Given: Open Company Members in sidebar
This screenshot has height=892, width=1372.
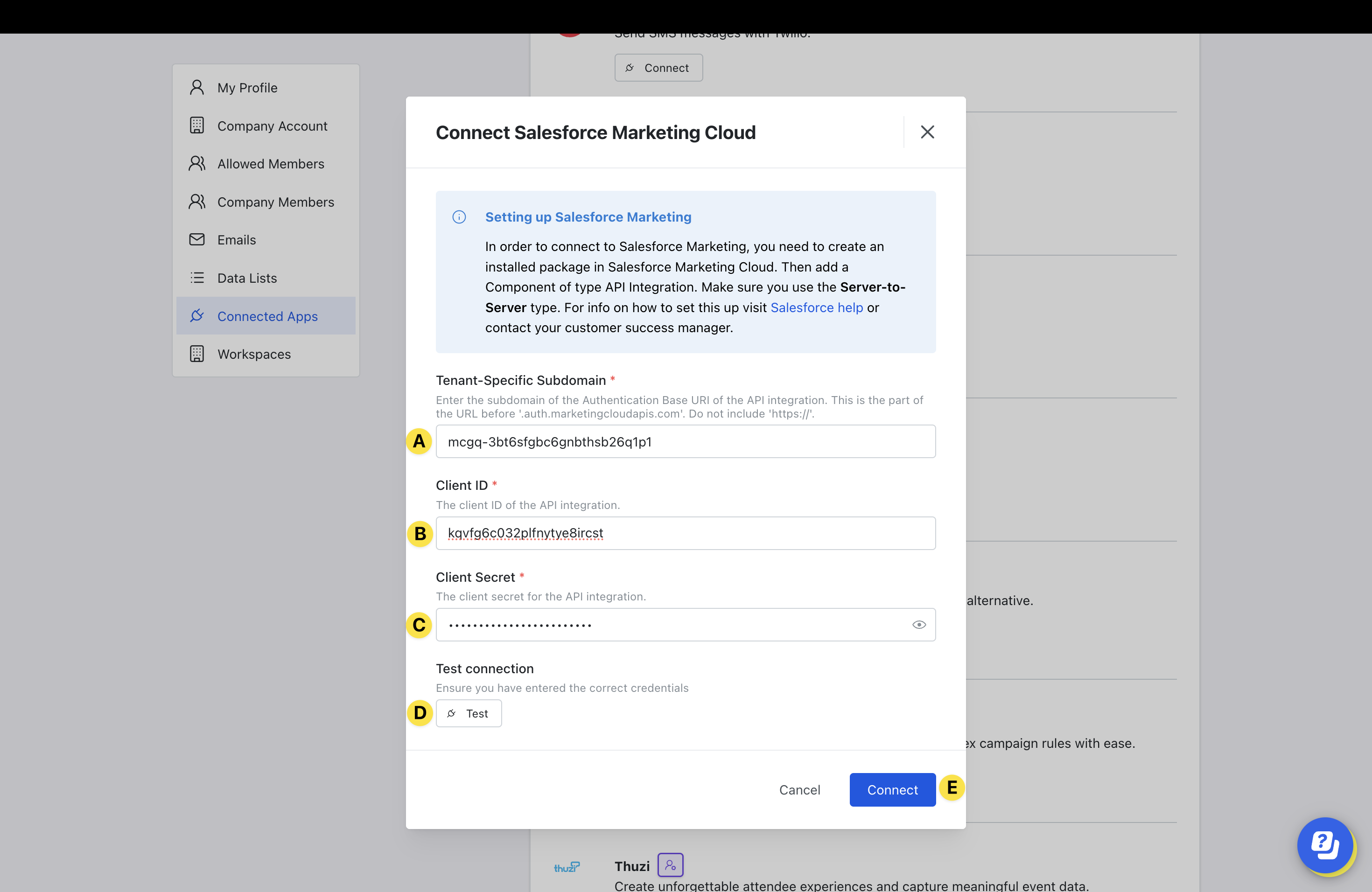Looking at the screenshot, I should point(275,202).
